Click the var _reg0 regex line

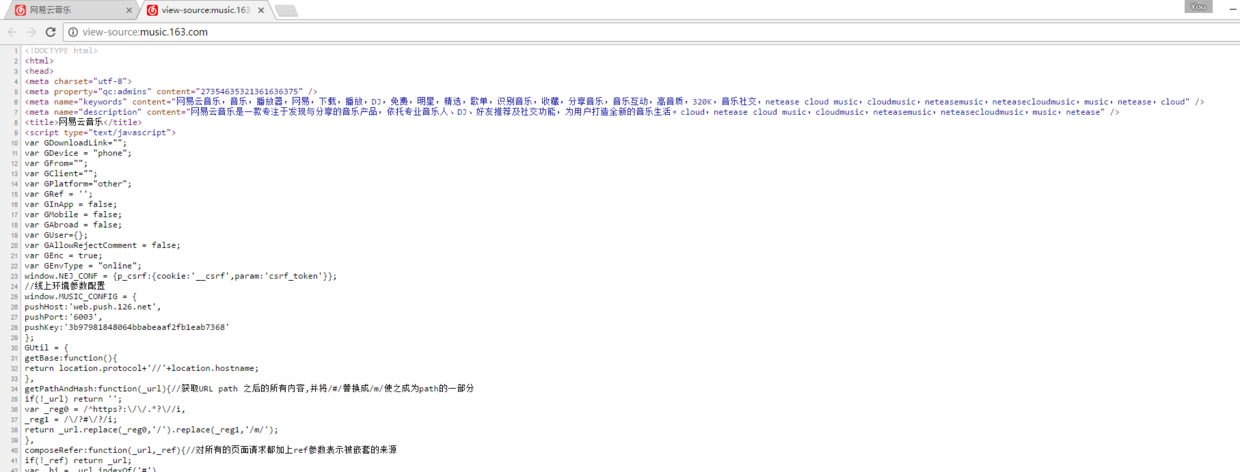click(105, 409)
